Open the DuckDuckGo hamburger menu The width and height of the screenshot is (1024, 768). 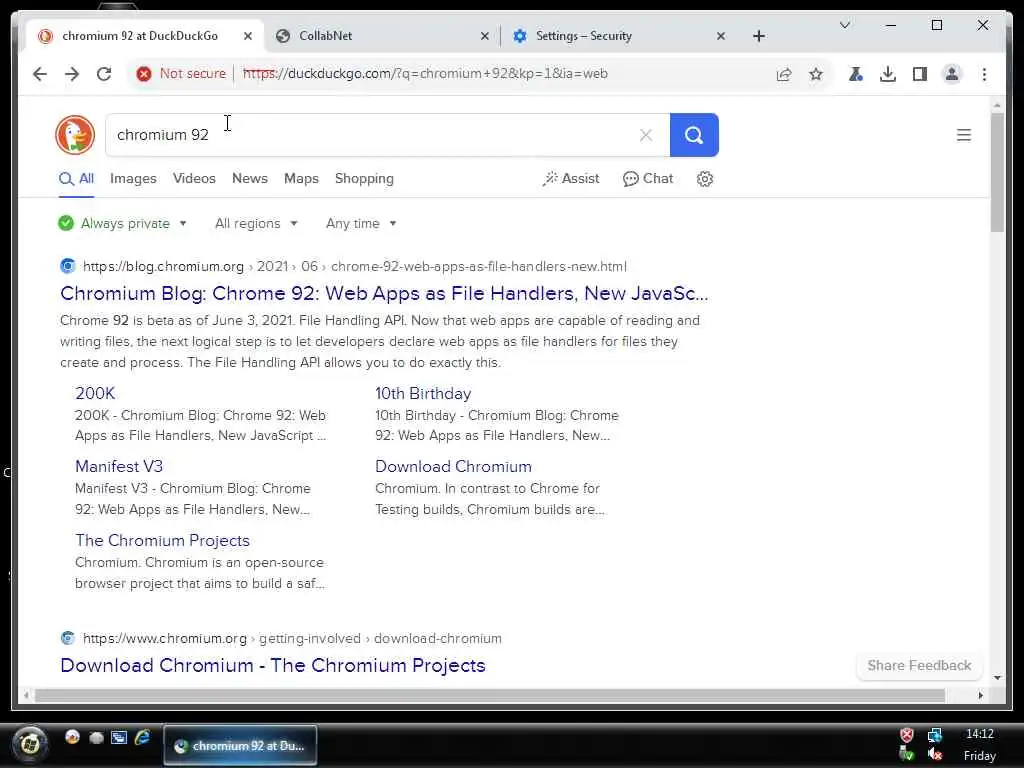coord(964,135)
